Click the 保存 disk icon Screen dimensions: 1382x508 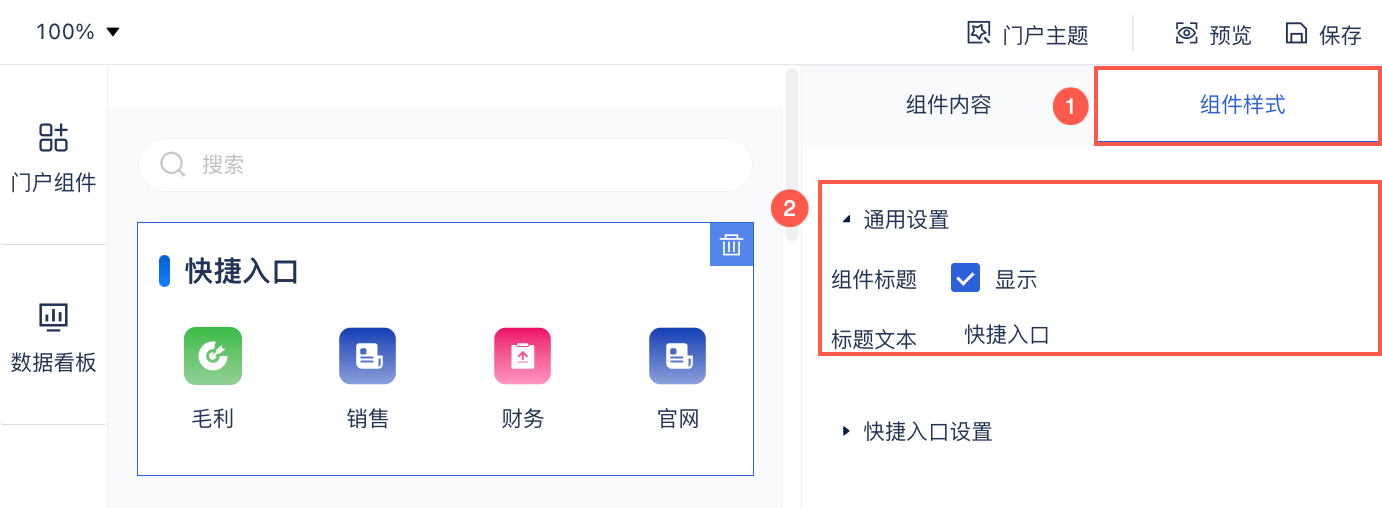point(1296,34)
